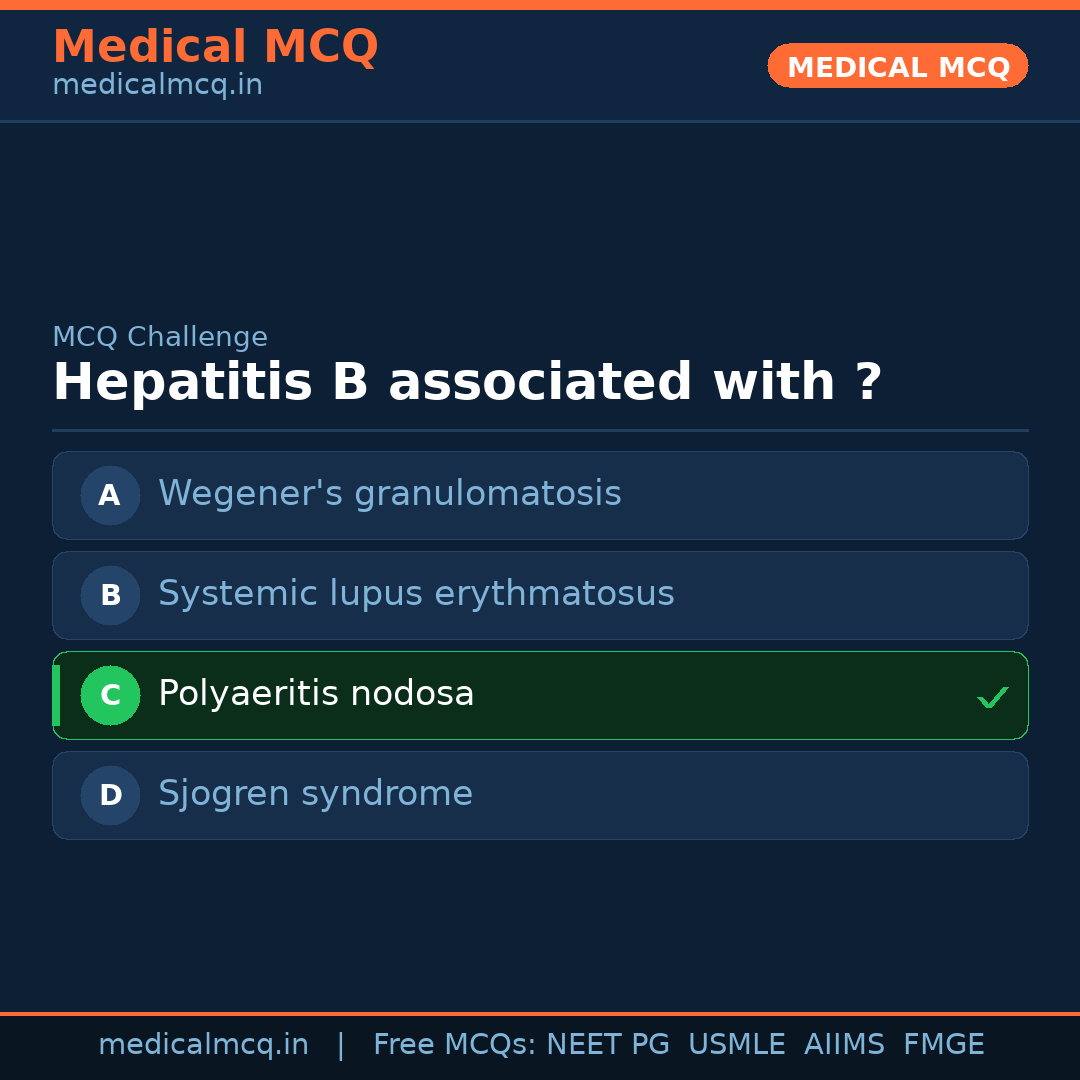
Task: Click the Hepatitis B question heading
Action: pos(467,383)
